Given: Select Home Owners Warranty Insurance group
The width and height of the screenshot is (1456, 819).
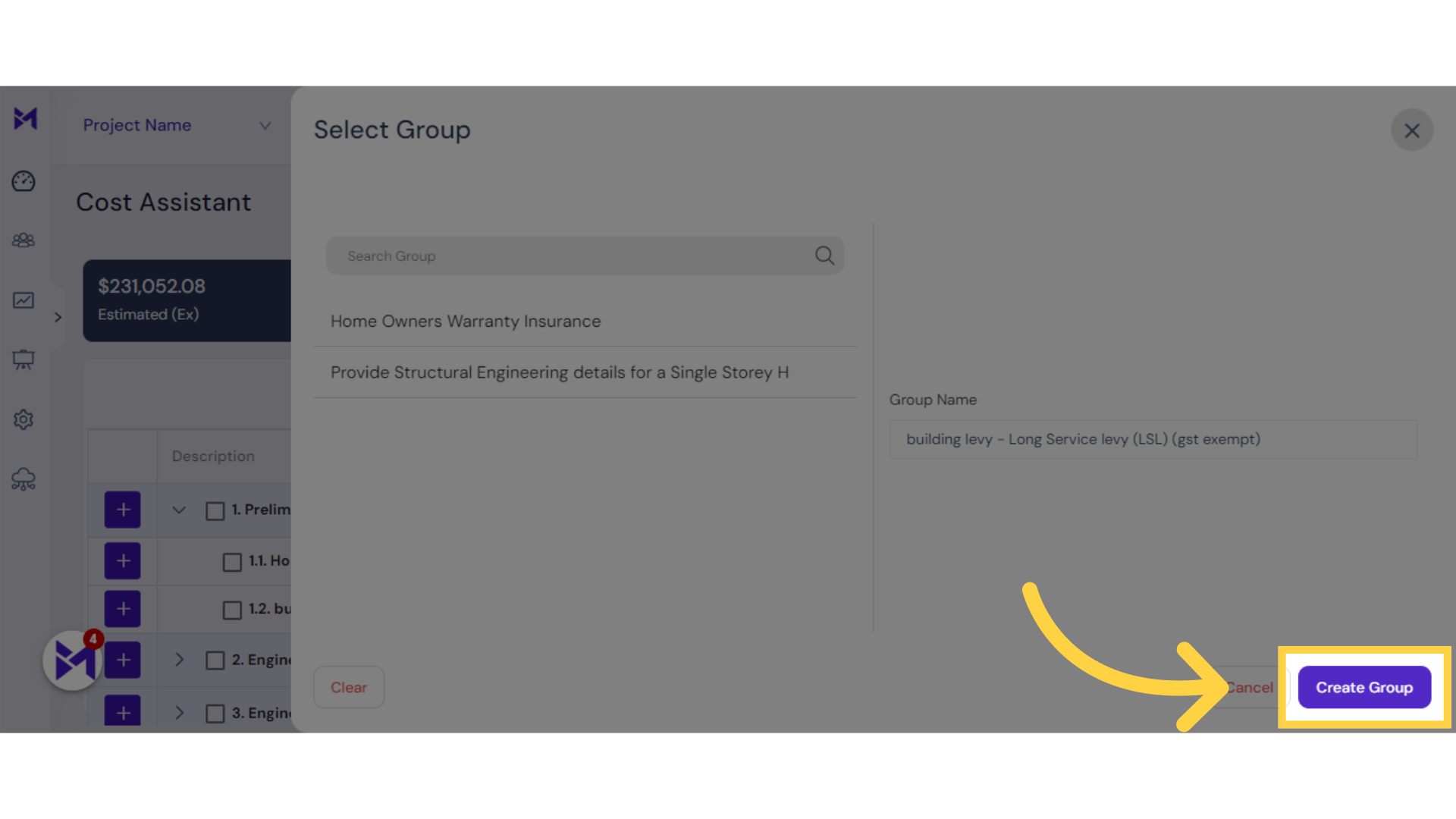Looking at the screenshot, I should pyautogui.click(x=466, y=321).
